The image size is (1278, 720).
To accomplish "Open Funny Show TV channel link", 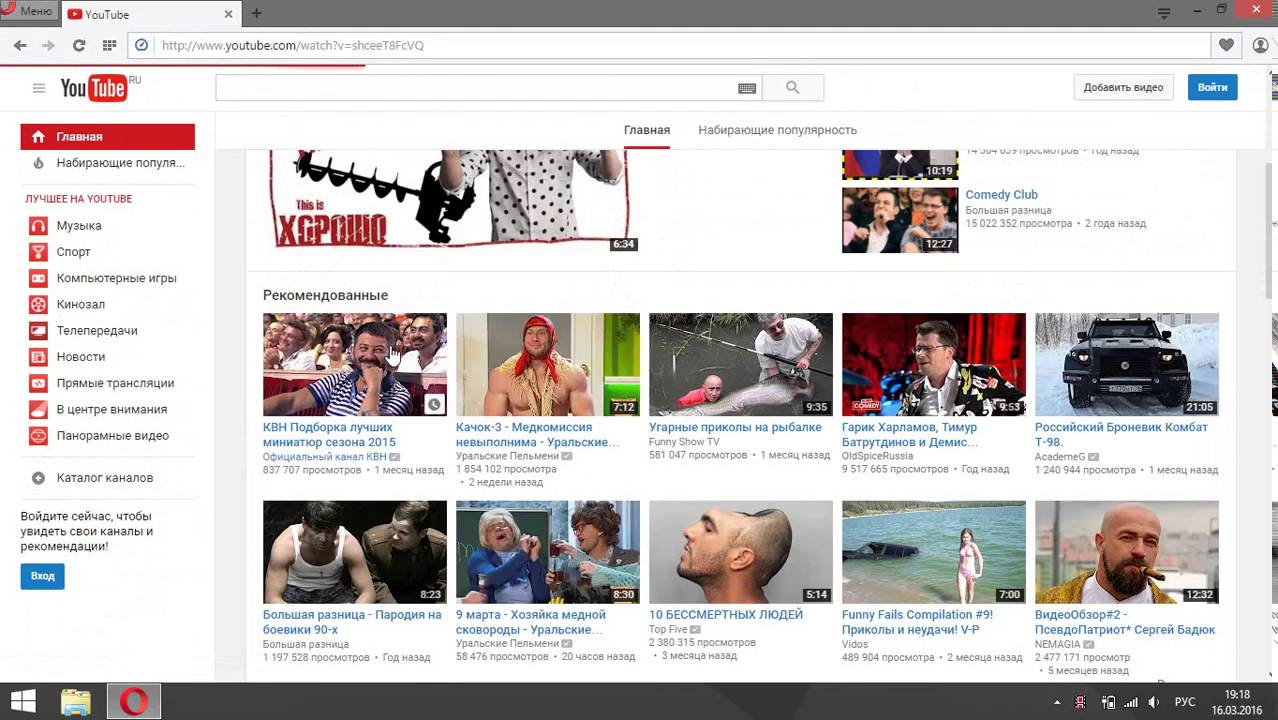I will pos(684,442).
